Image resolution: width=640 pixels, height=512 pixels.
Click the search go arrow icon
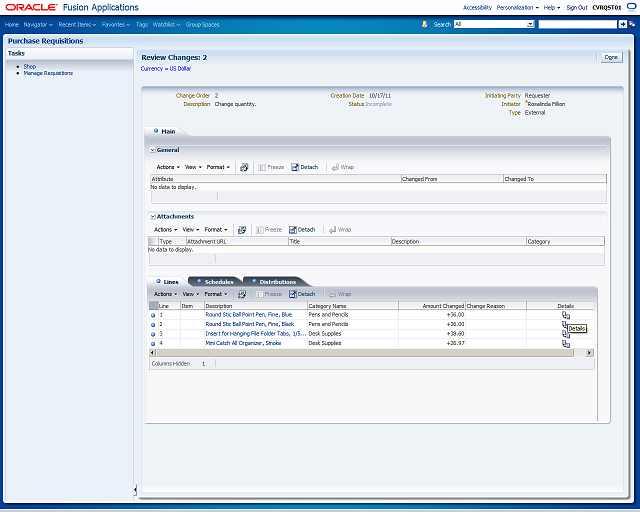(622, 24)
